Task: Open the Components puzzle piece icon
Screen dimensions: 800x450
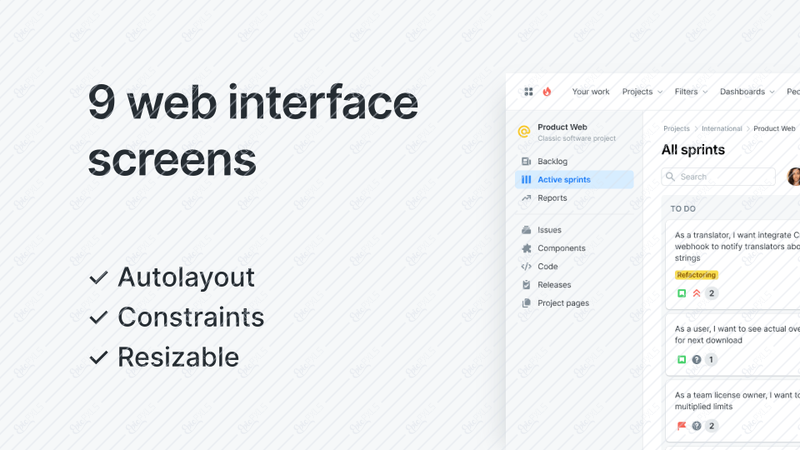Action: (x=526, y=248)
